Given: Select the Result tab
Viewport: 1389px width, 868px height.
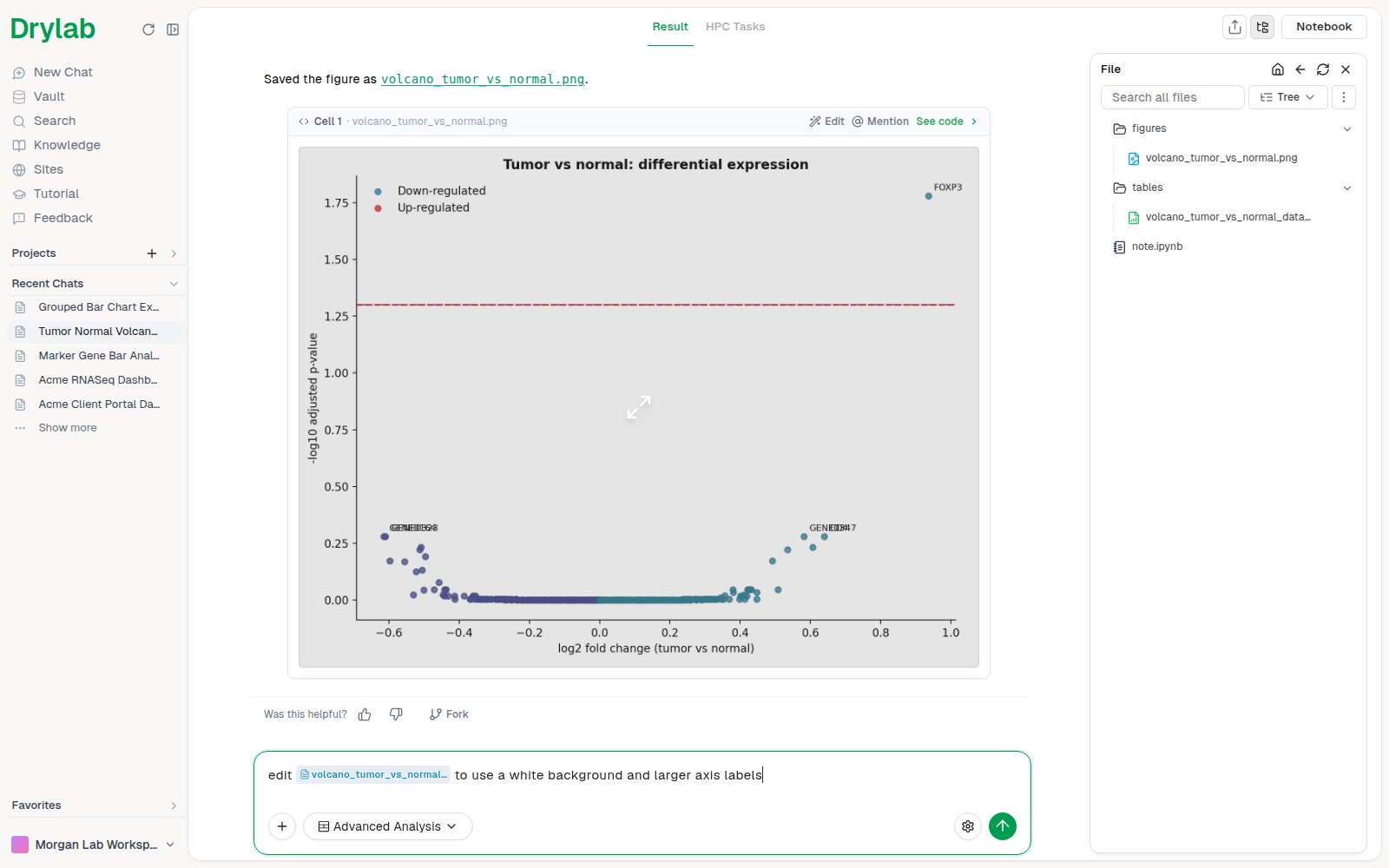Looking at the screenshot, I should 670,27.
